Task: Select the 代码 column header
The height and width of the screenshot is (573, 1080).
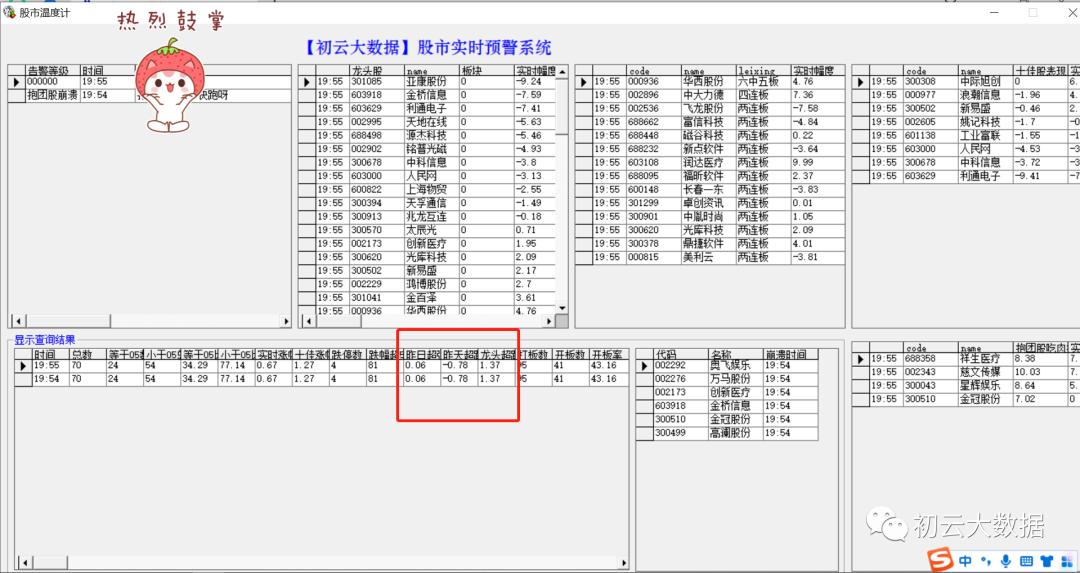Action: pos(681,354)
